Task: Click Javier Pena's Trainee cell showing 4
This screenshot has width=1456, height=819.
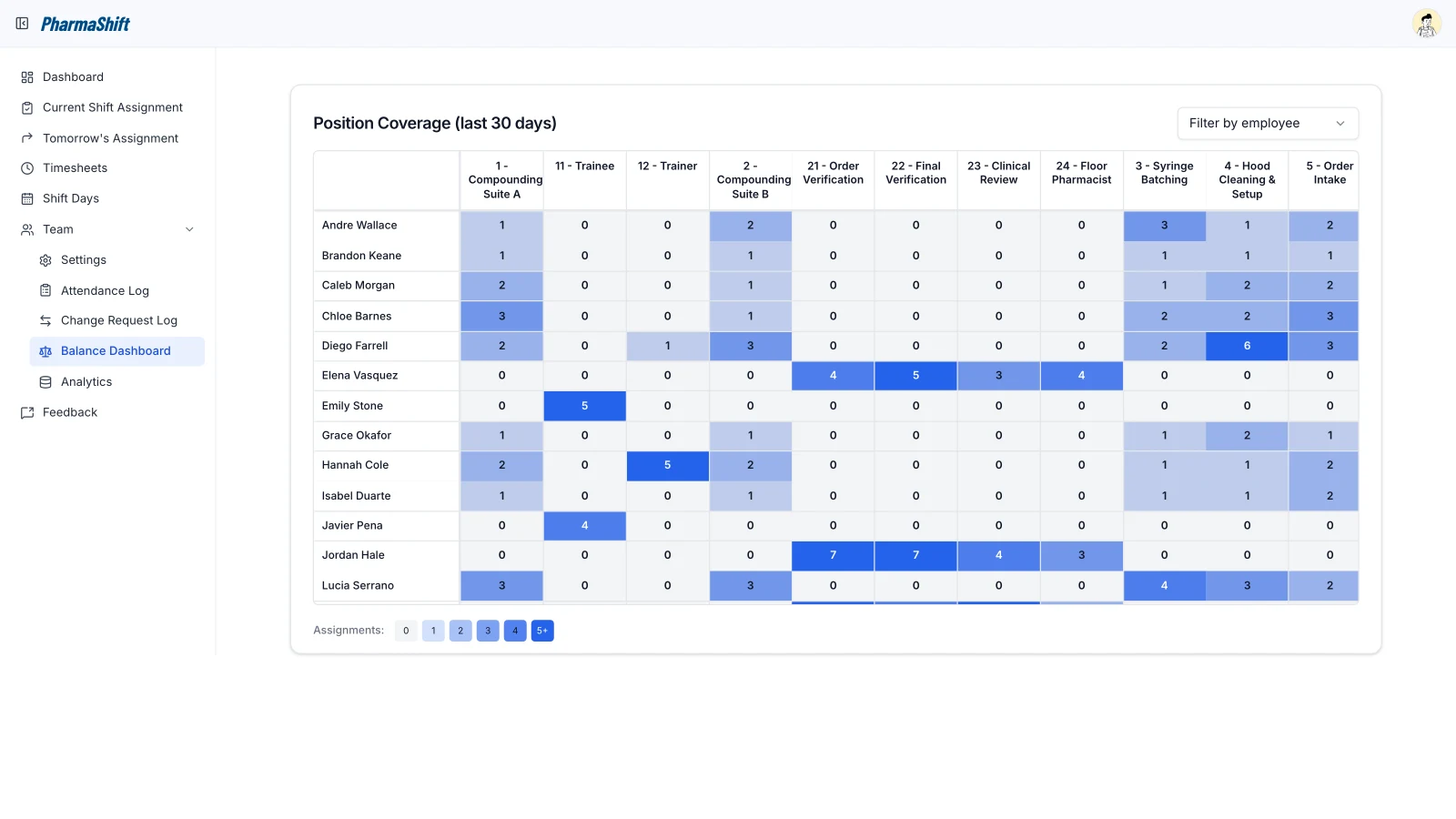Action: 584,525
